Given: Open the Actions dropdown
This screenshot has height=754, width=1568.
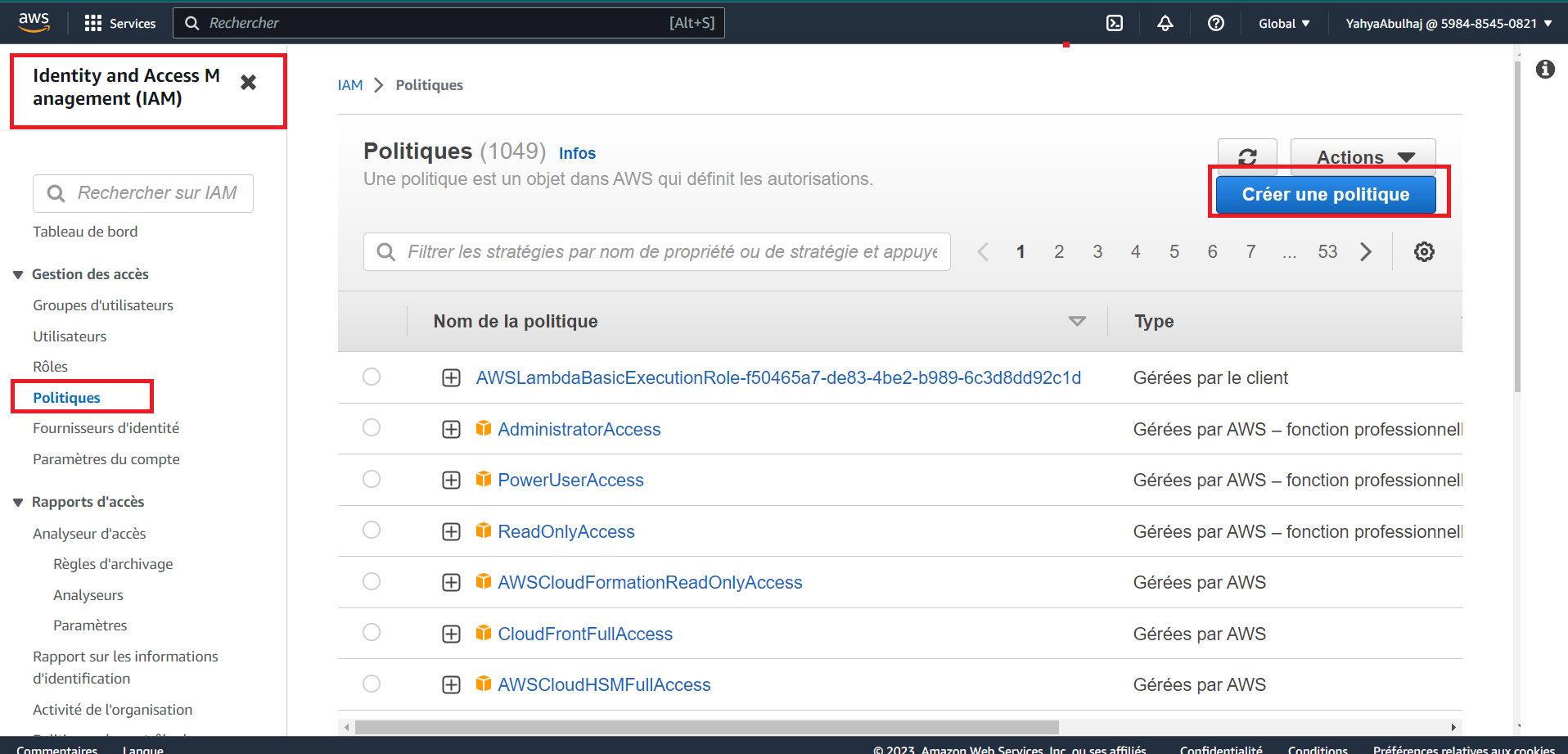Looking at the screenshot, I should click(1363, 156).
